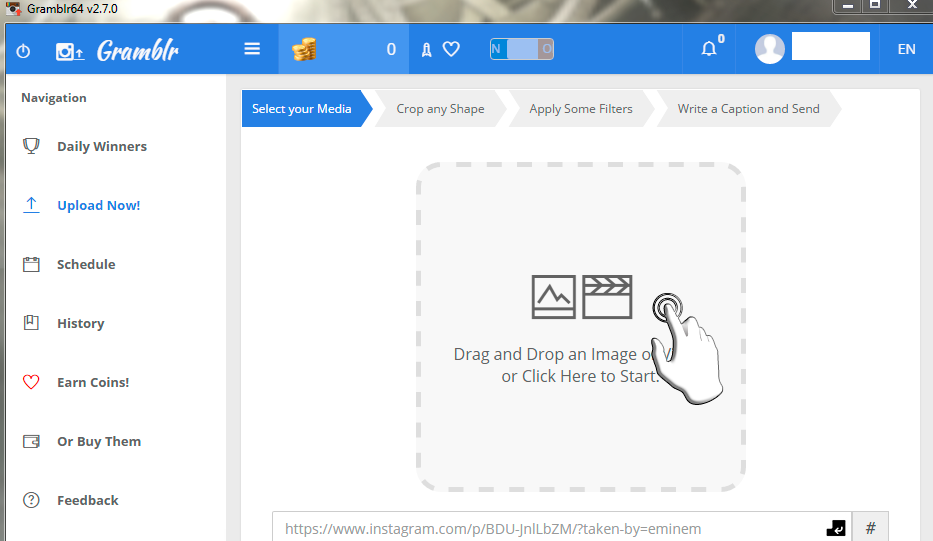Switch to Apply Some Filters step

[x=581, y=109]
